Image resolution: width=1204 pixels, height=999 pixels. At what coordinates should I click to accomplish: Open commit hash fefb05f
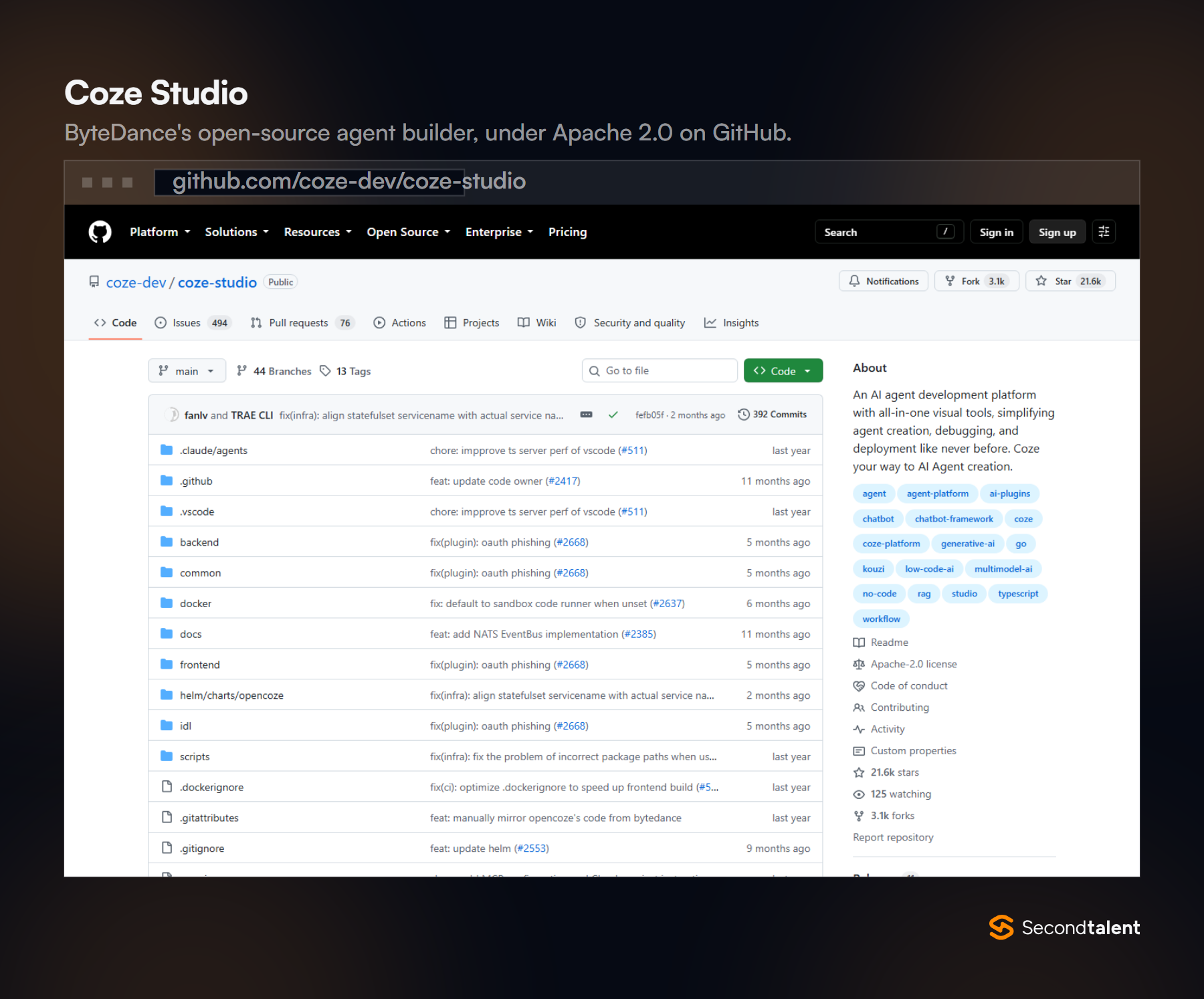tap(649, 415)
